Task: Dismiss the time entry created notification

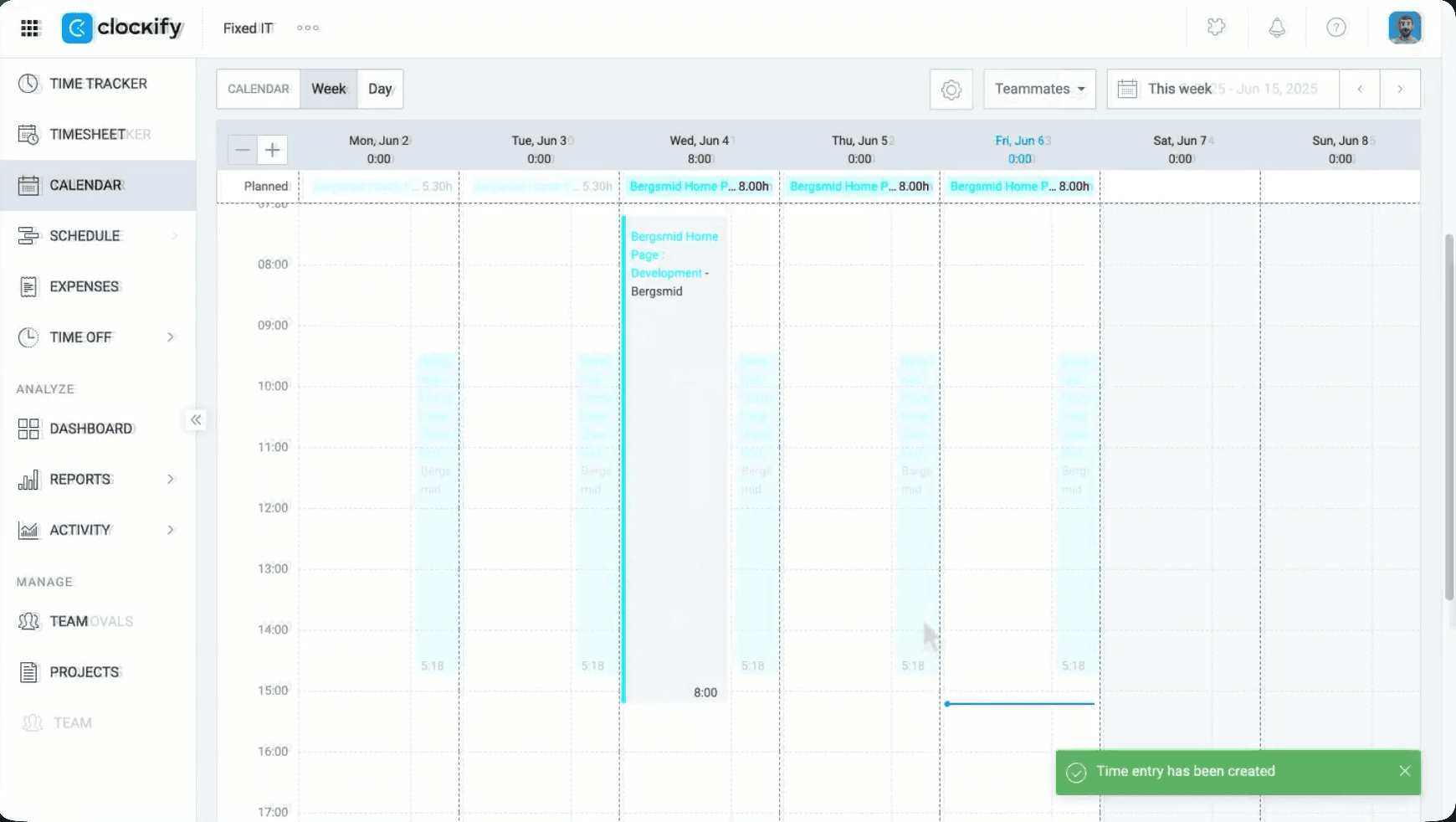Action: click(1405, 771)
